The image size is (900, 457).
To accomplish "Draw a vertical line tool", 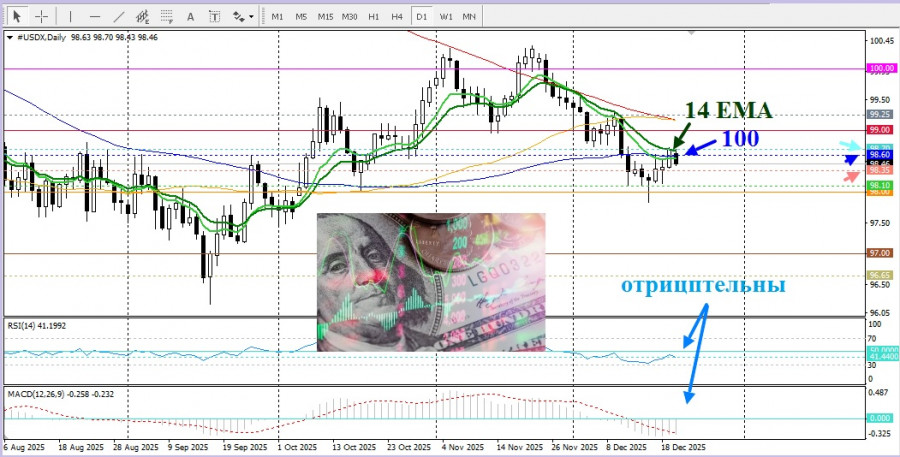I will click(x=70, y=17).
